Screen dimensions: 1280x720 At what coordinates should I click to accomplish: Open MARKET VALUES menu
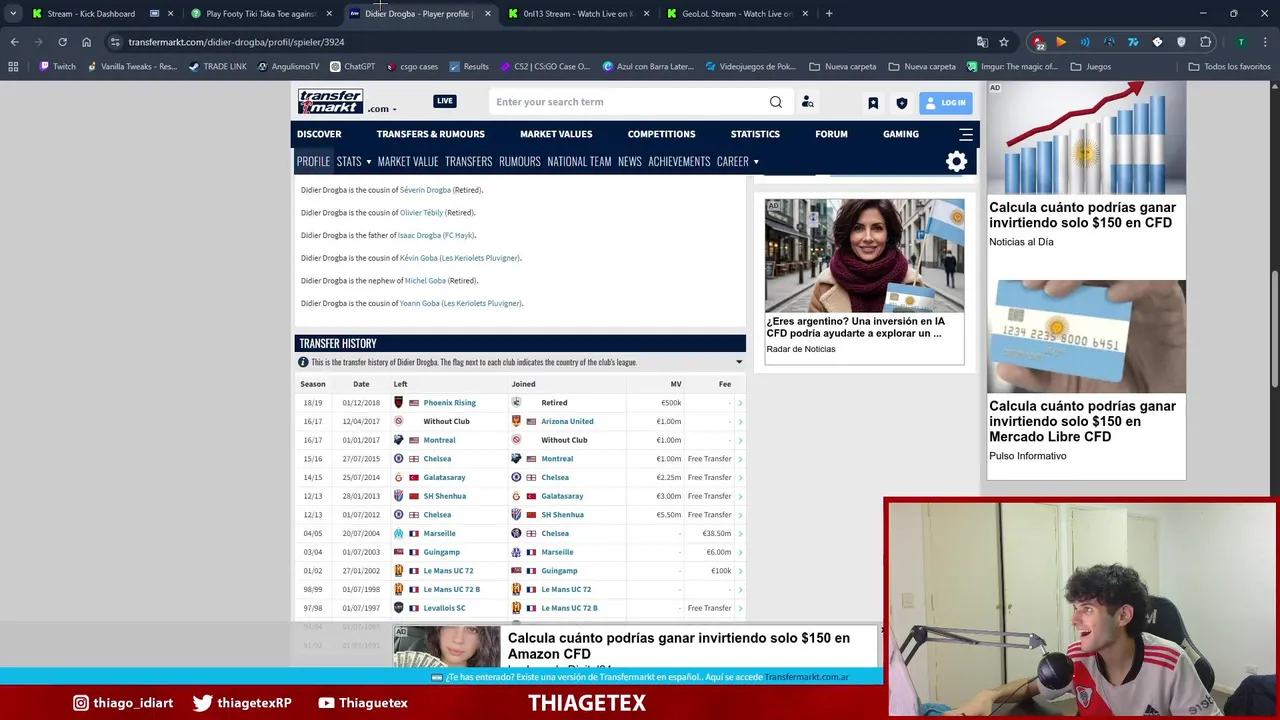pos(556,134)
